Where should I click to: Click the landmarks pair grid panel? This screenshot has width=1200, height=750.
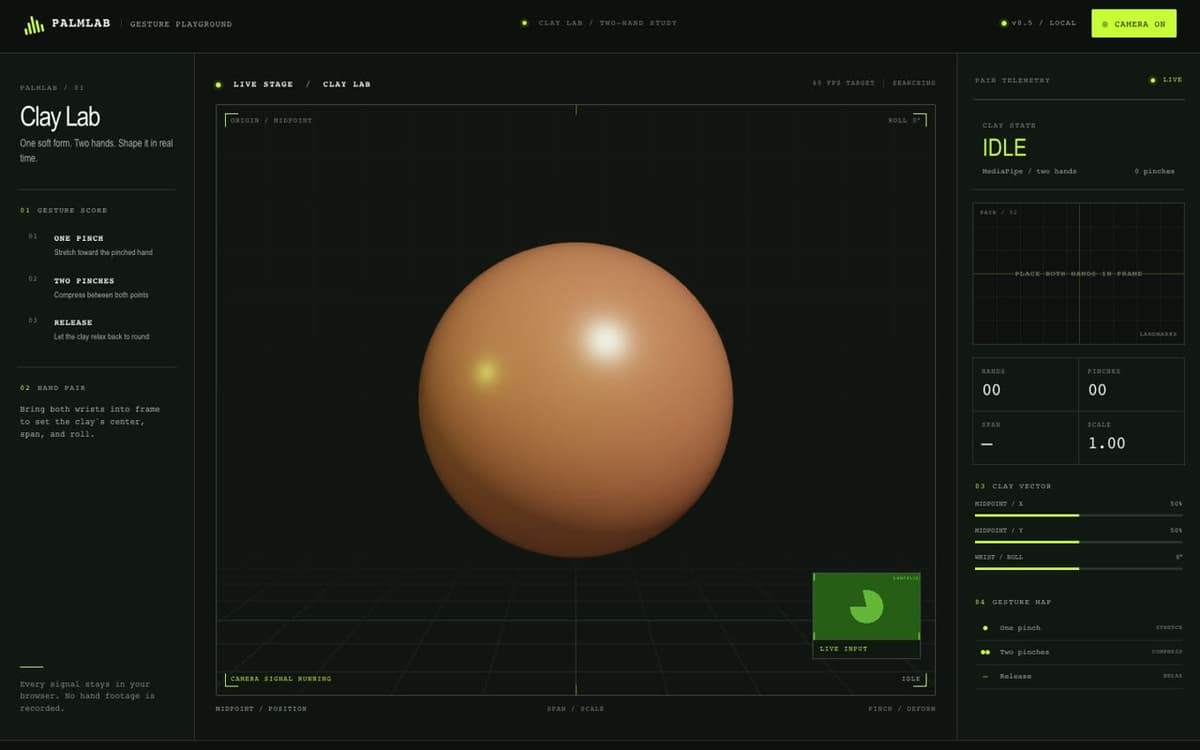(1078, 273)
